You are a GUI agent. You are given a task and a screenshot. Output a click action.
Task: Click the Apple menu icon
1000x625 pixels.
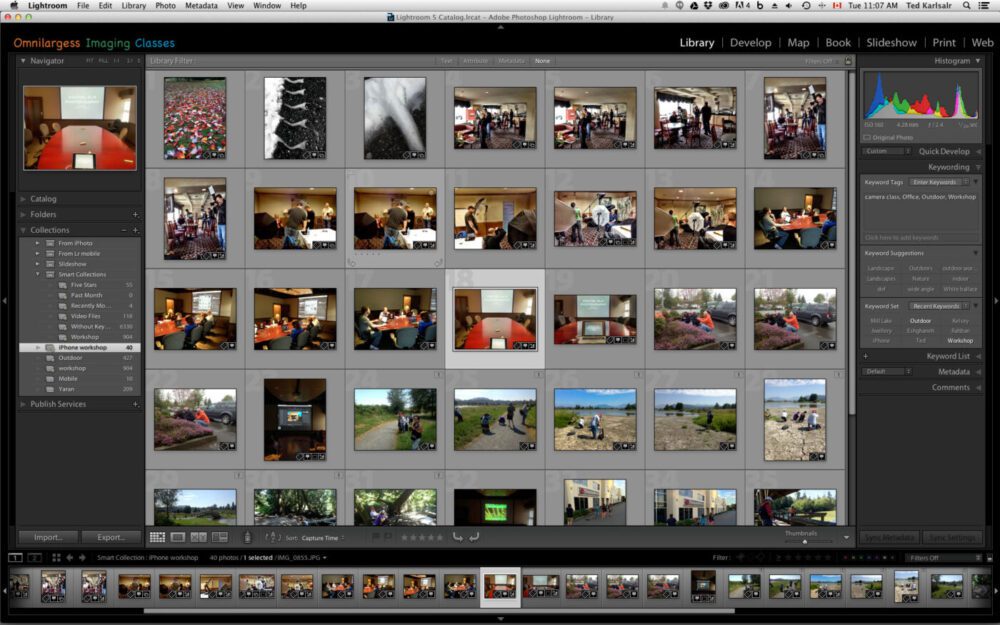coord(13,6)
